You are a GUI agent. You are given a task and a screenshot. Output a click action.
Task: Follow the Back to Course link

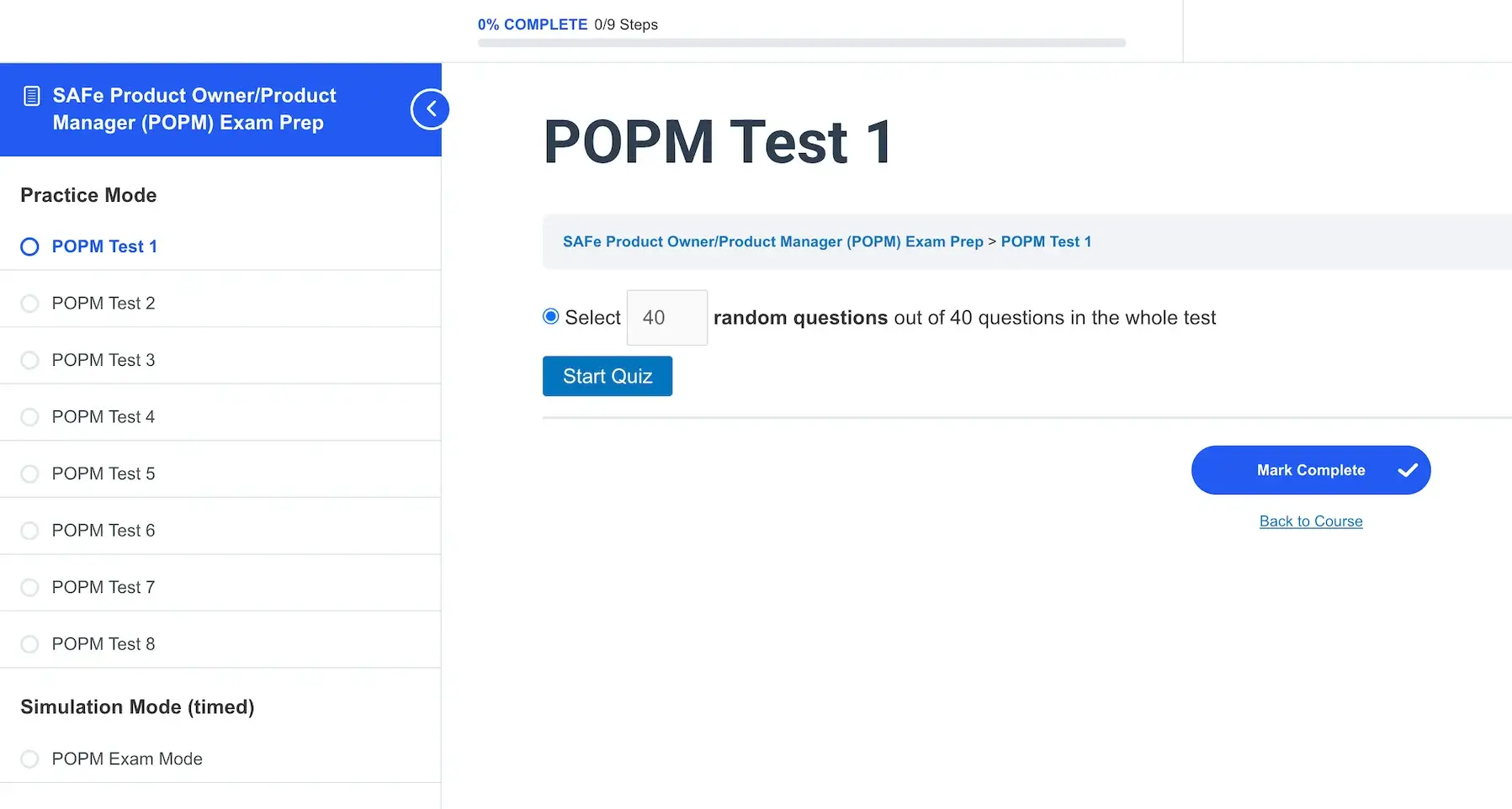click(1310, 521)
